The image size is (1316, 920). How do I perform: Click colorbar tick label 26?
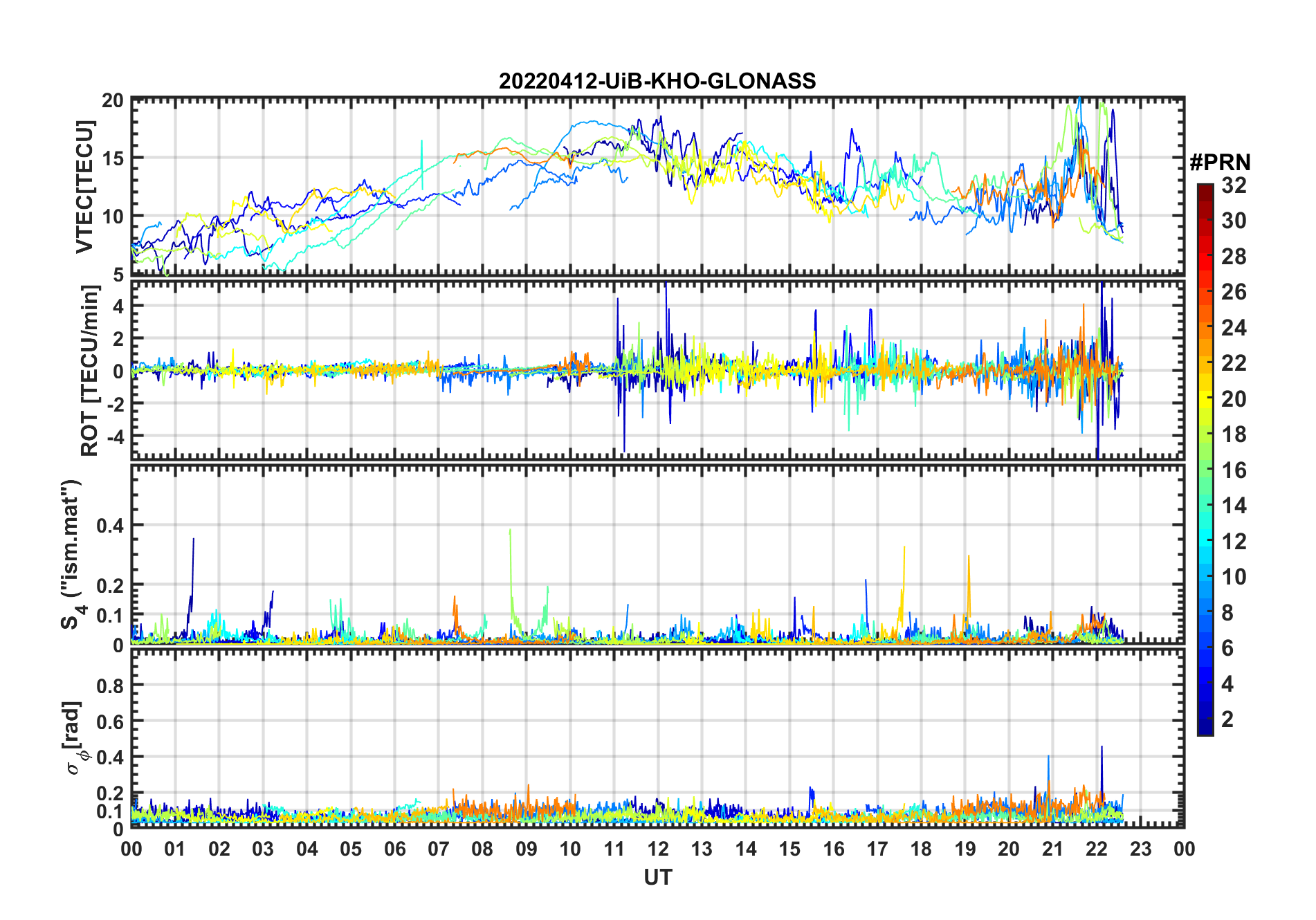pos(1234,292)
